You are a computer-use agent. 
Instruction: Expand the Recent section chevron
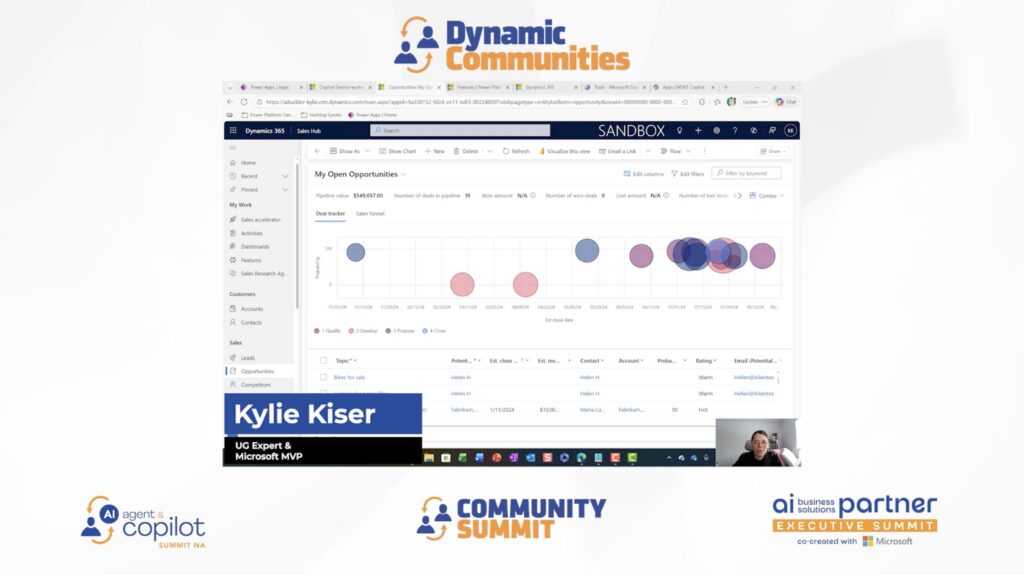point(285,176)
